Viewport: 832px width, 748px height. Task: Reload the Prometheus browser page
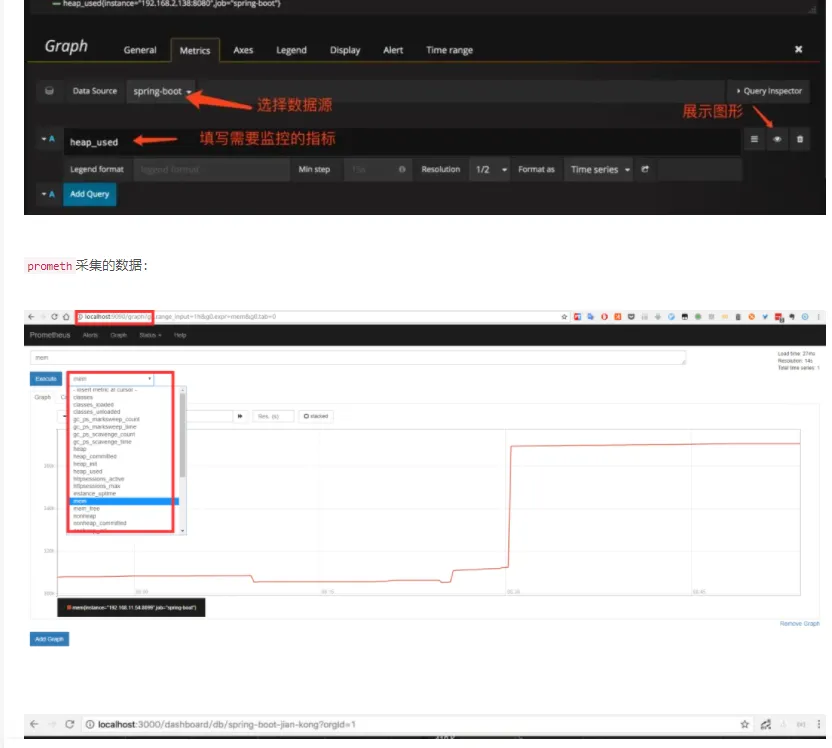[54, 317]
